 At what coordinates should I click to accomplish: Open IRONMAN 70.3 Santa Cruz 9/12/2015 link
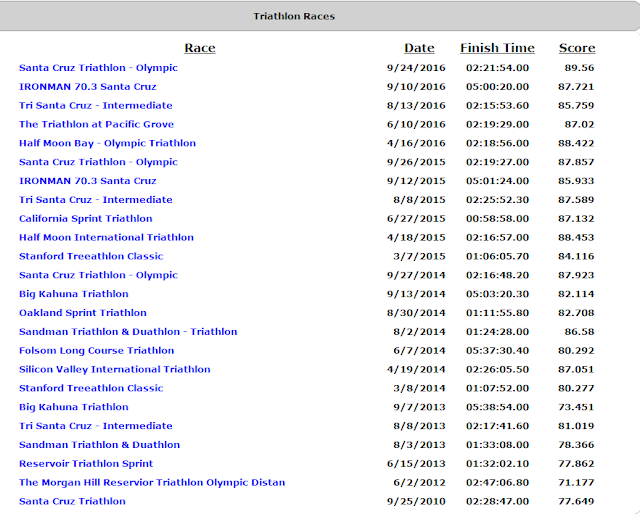[87, 181]
